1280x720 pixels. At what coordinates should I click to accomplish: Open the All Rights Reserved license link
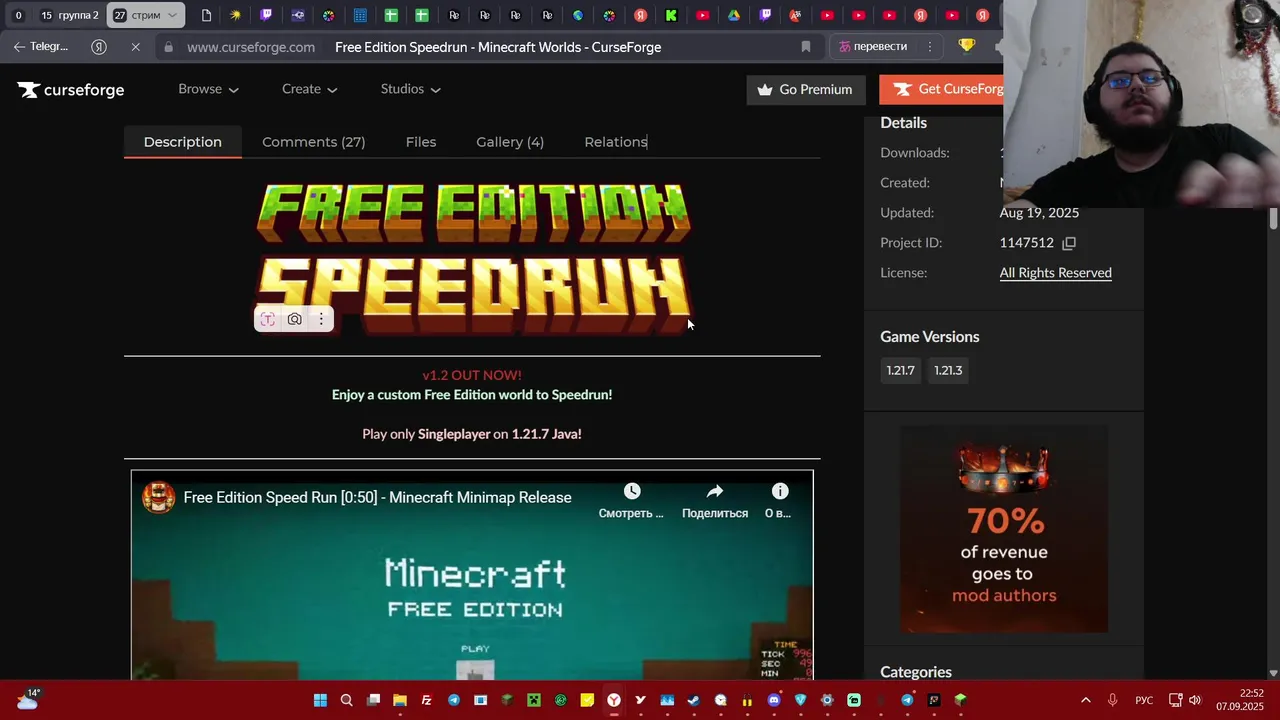[1055, 273]
